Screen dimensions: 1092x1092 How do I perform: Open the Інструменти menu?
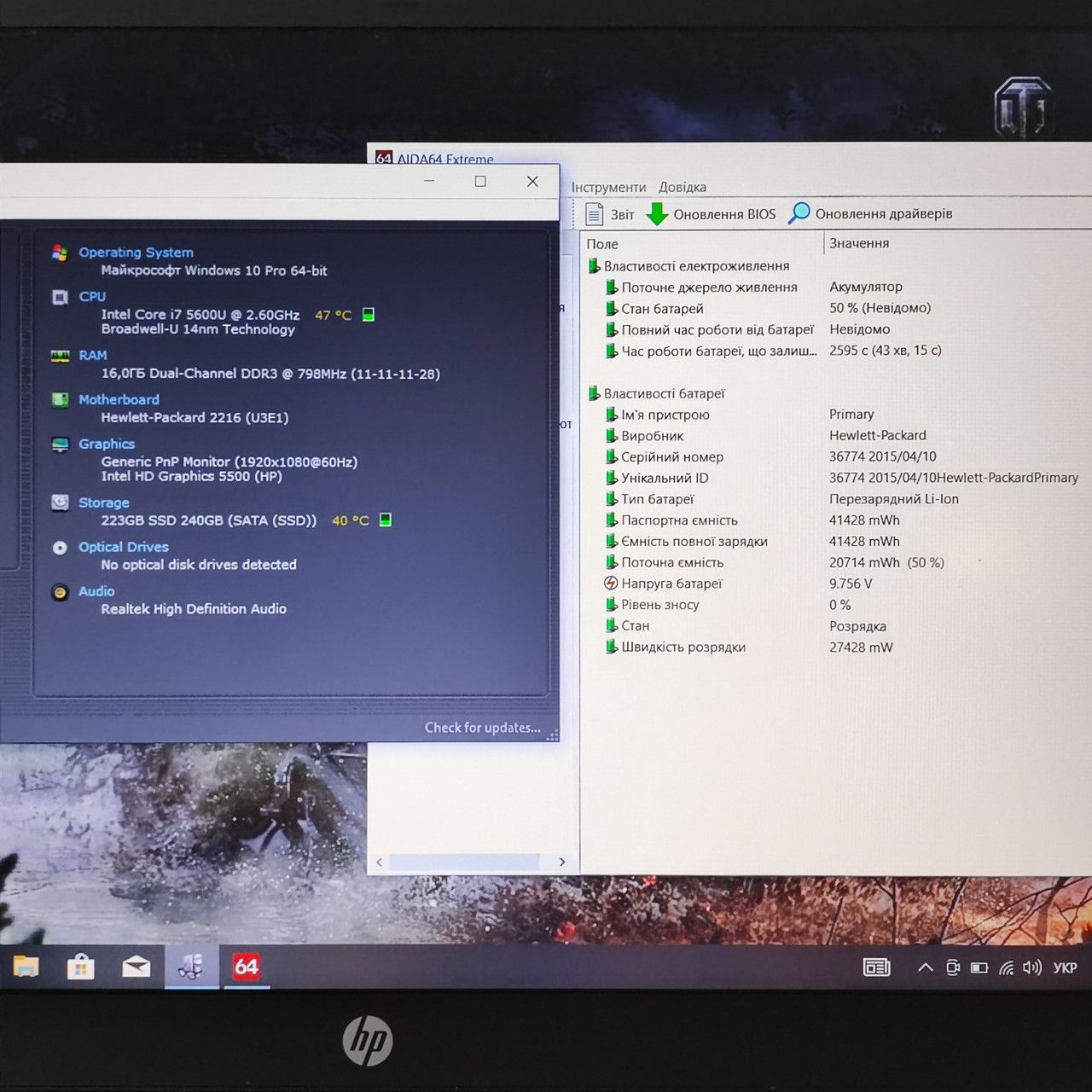pyautogui.click(x=608, y=187)
